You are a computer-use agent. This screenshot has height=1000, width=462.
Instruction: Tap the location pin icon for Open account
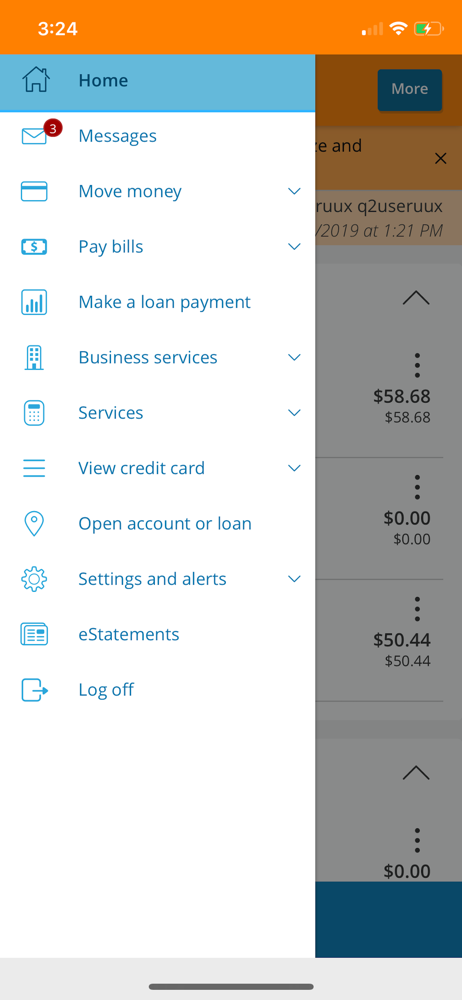pos(34,524)
